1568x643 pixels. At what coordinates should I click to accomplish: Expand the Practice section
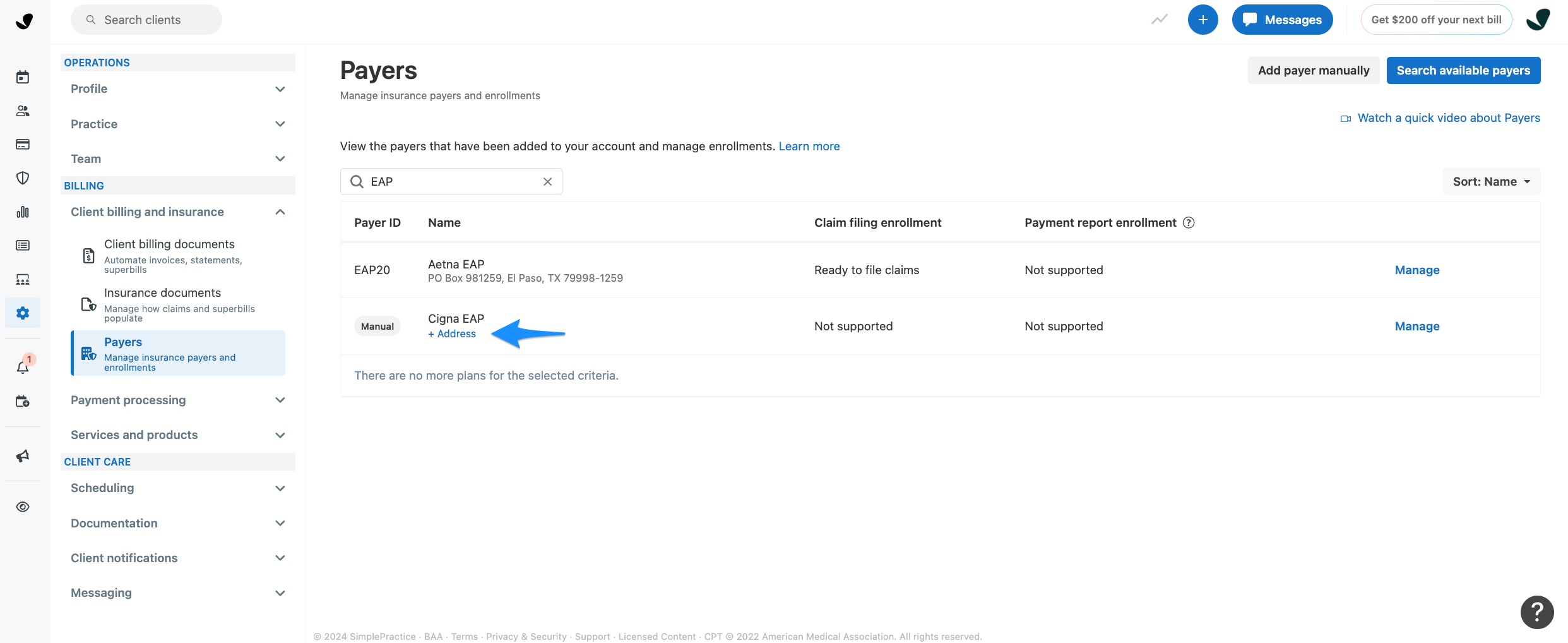point(178,124)
